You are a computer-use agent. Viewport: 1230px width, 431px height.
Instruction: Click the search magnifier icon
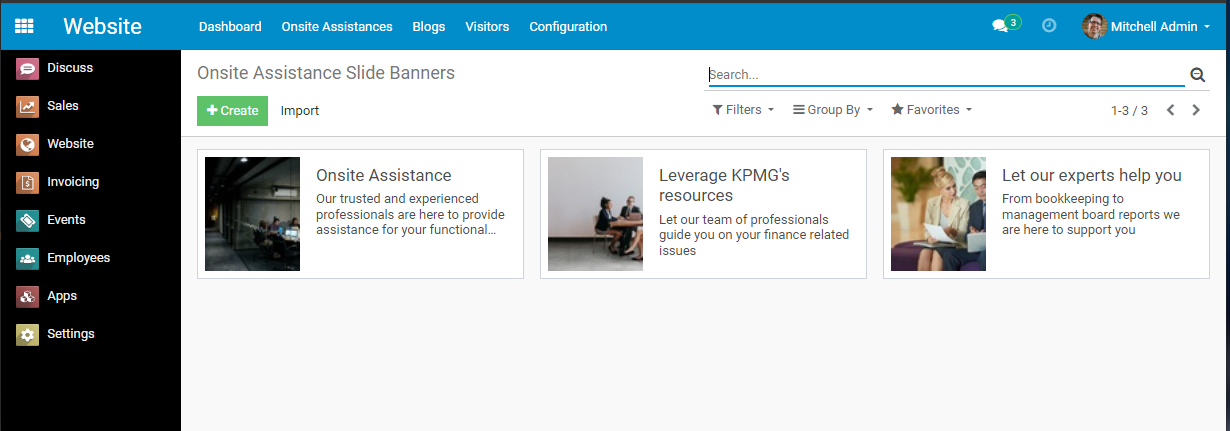pyautogui.click(x=1197, y=75)
